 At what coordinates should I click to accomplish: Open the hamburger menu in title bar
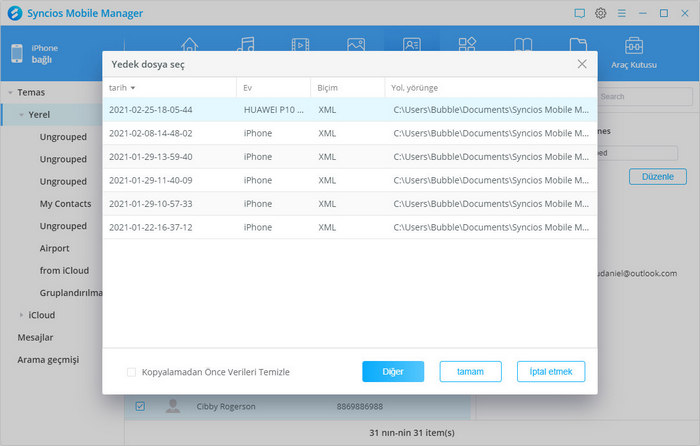[x=621, y=13]
